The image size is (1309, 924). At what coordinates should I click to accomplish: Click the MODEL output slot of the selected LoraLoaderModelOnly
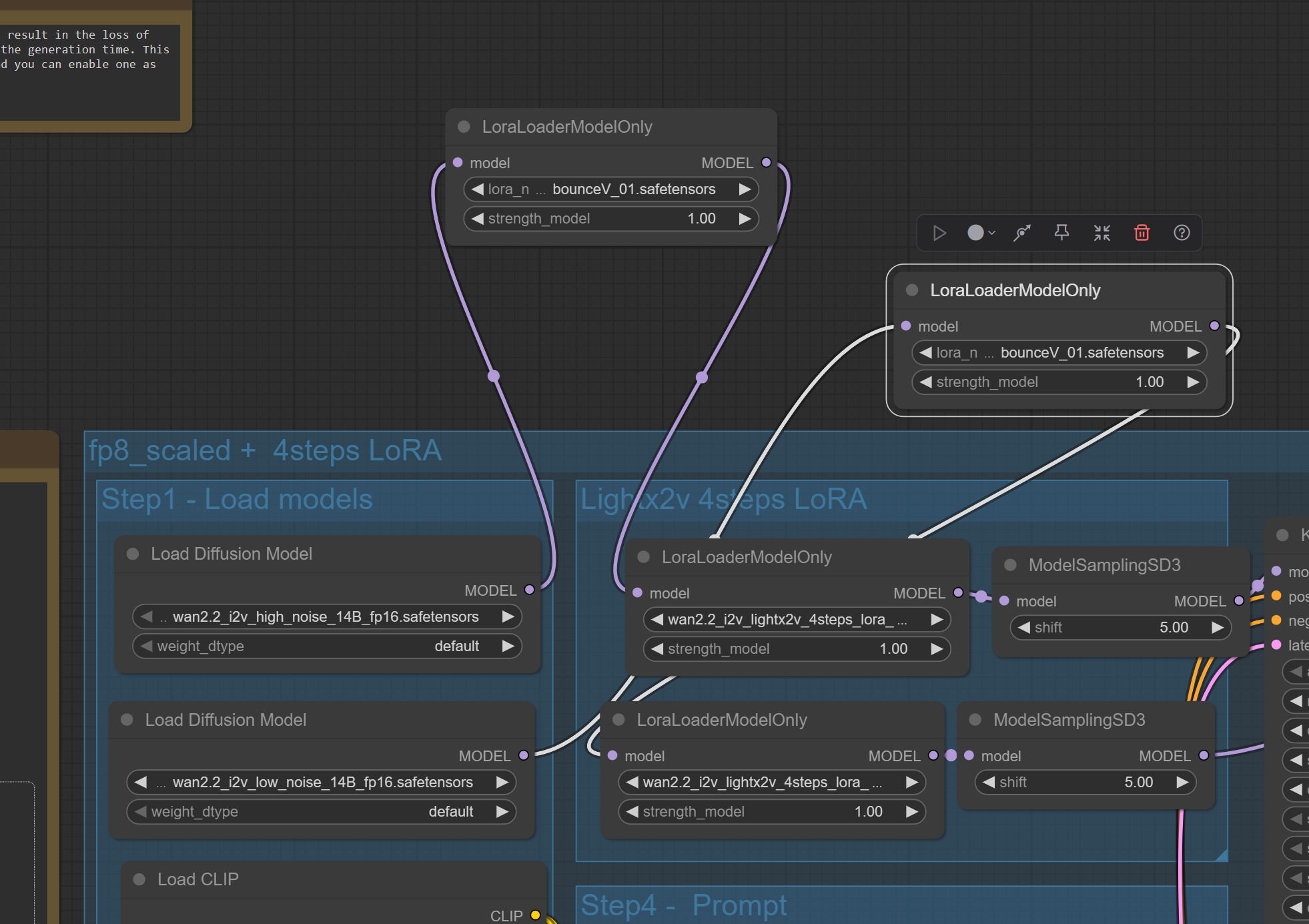point(1214,326)
